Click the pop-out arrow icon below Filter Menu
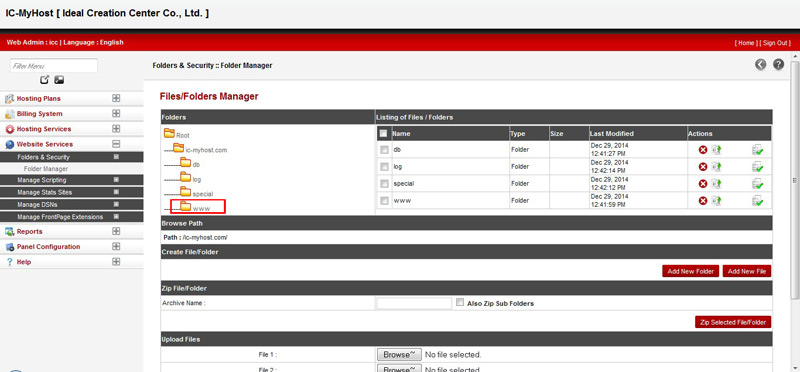The height and width of the screenshot is (372, 800). (x=45, y=80)
